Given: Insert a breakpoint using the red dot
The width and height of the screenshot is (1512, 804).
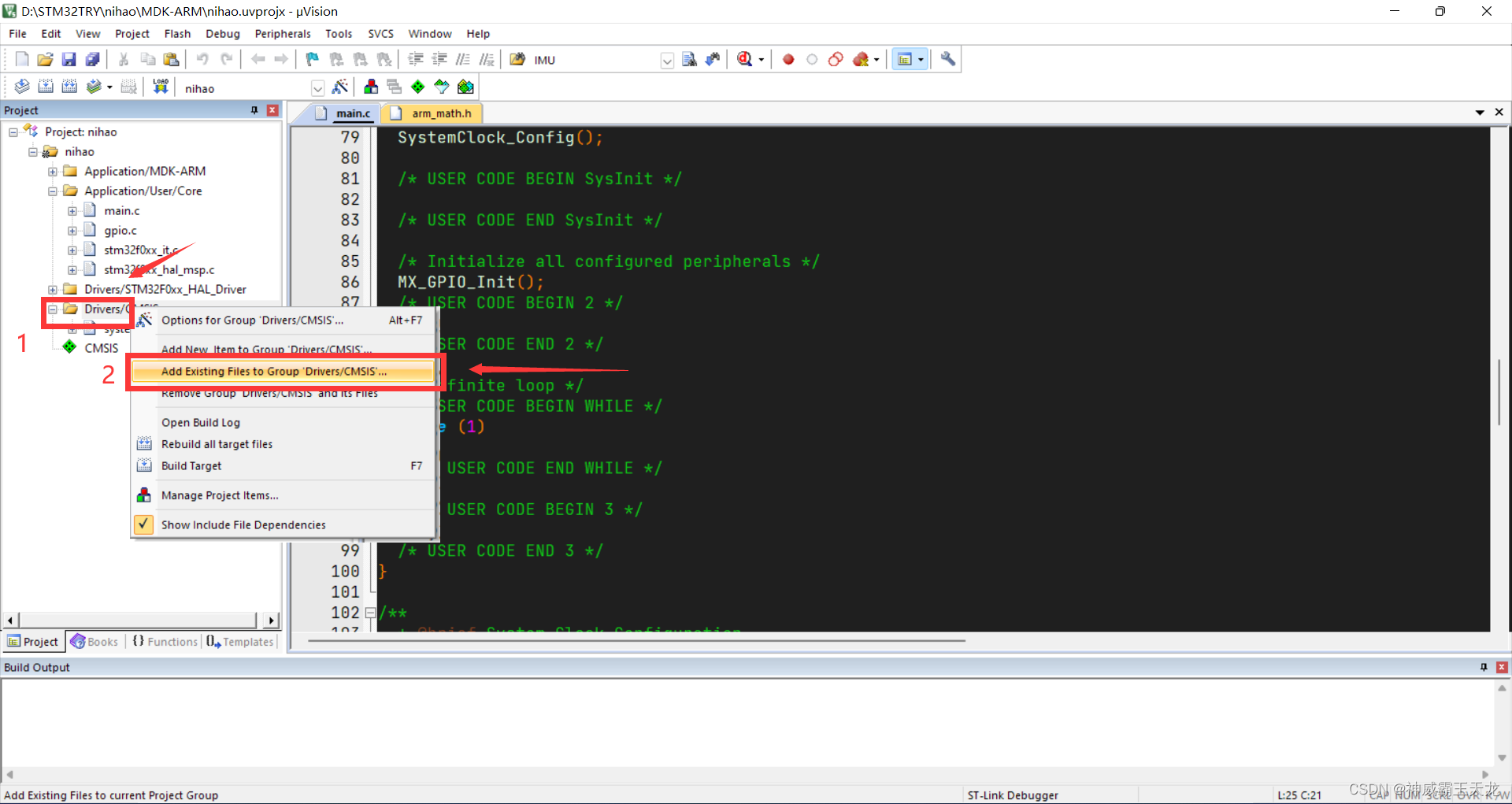Looking at the screenshot, I should coord(788,59).
